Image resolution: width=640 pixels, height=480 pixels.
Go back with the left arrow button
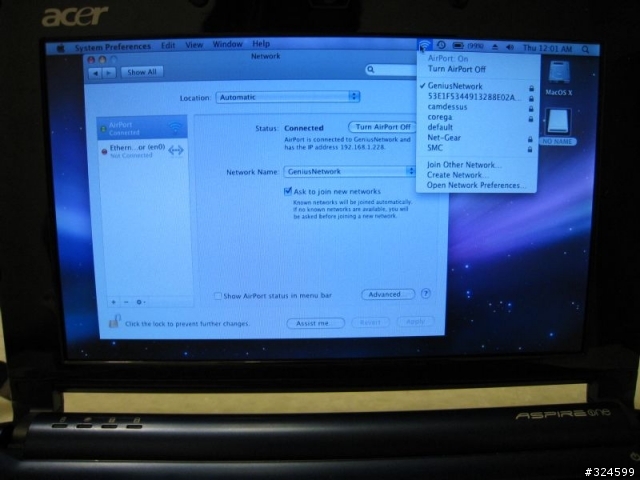(x=95, y=73)
